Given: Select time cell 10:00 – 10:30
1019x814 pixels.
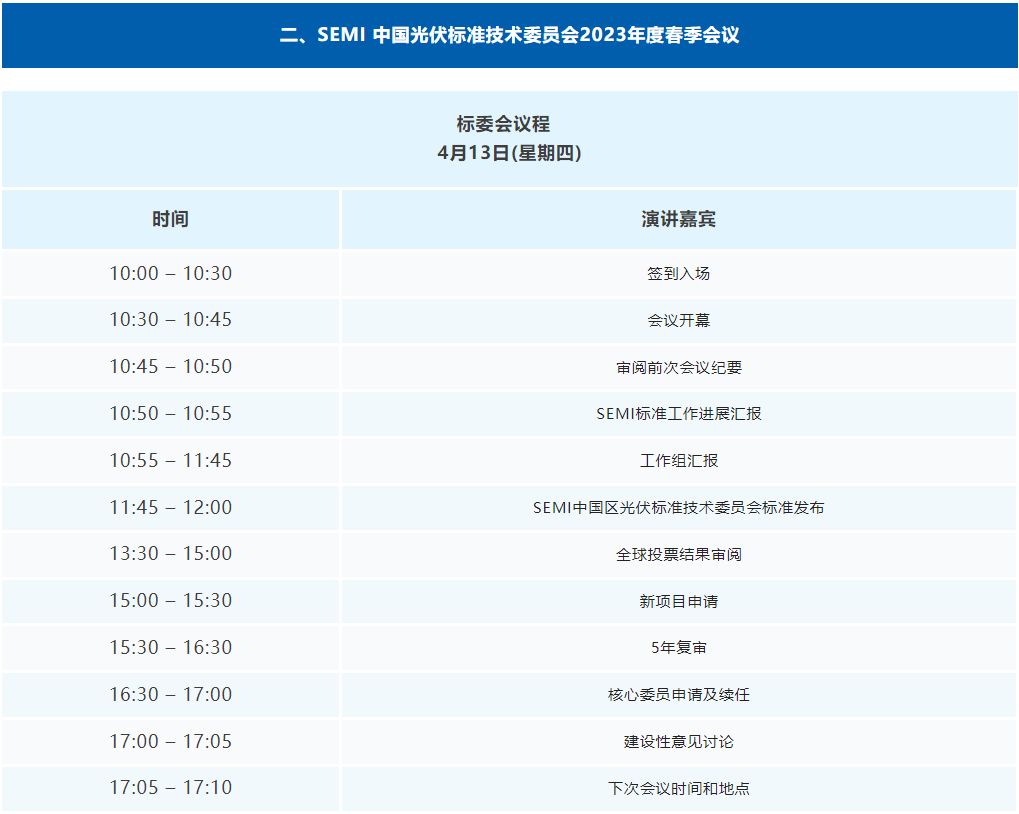Looking at the screenshot, I should coord(170,273).
